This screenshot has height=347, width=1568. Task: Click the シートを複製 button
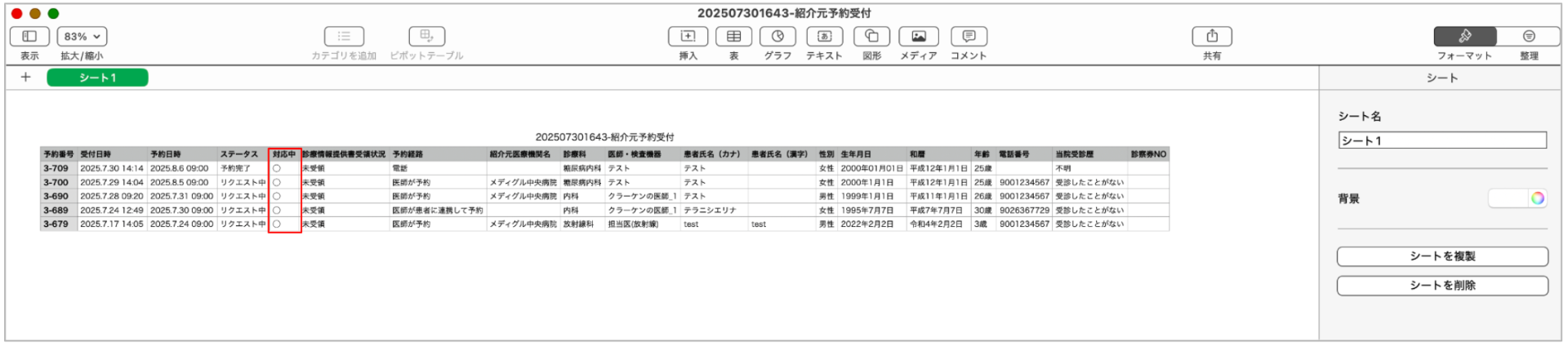[x=1442, y=256]
